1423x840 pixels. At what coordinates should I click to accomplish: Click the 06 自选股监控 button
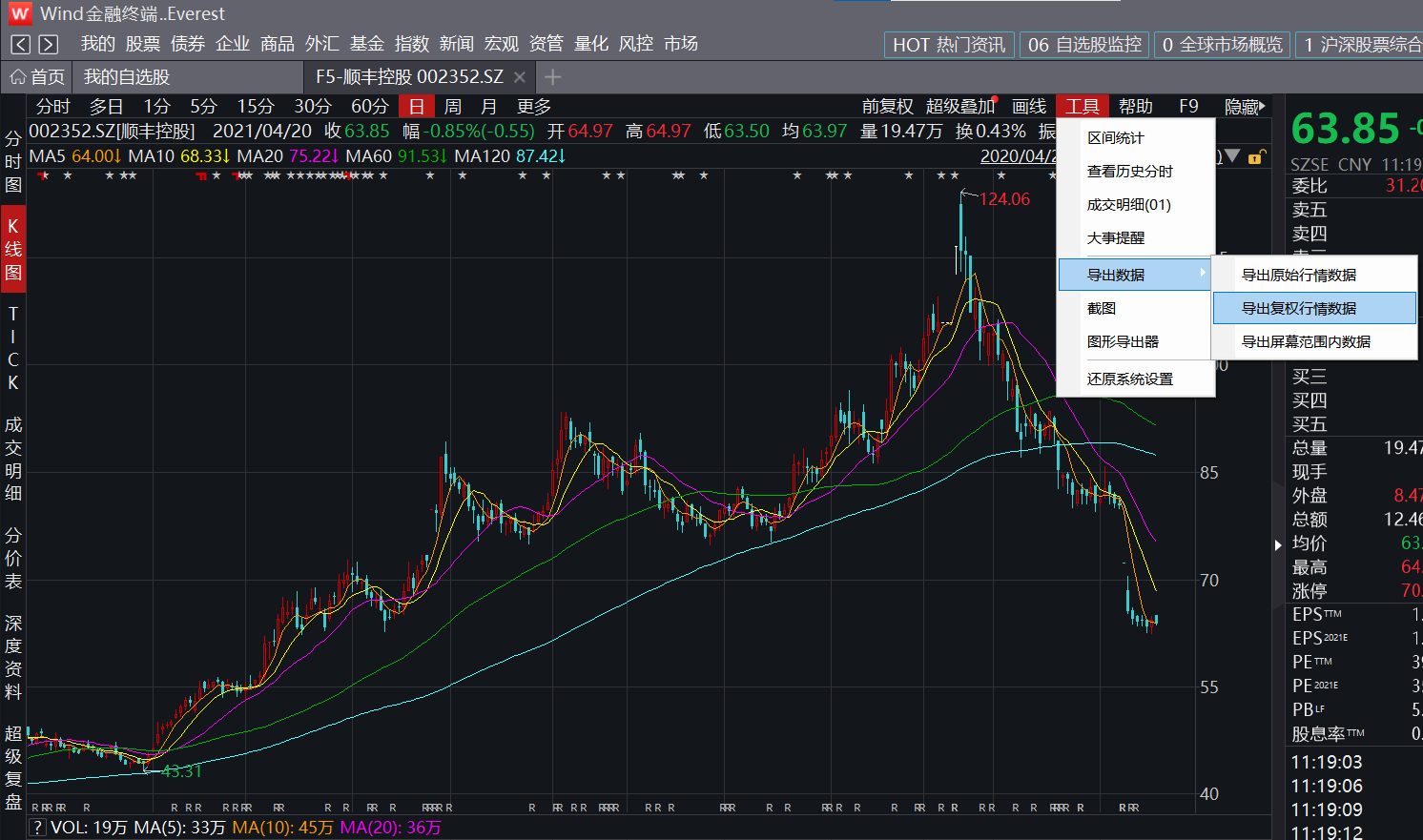click(1084, 45)
